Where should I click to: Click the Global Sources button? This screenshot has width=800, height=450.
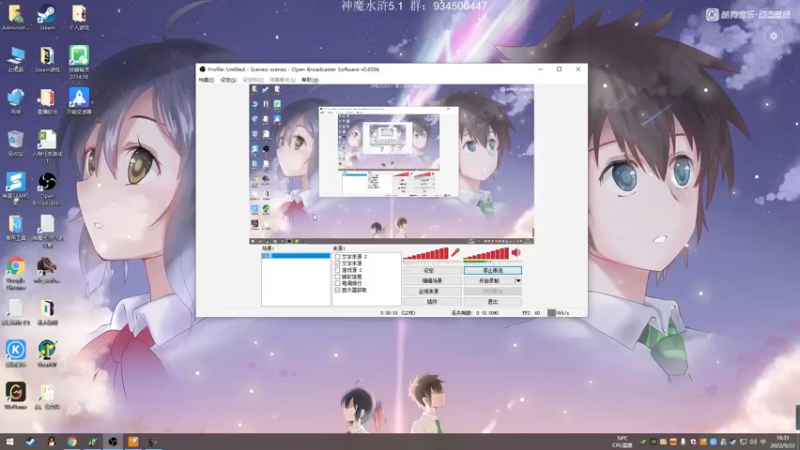[432, 291]
